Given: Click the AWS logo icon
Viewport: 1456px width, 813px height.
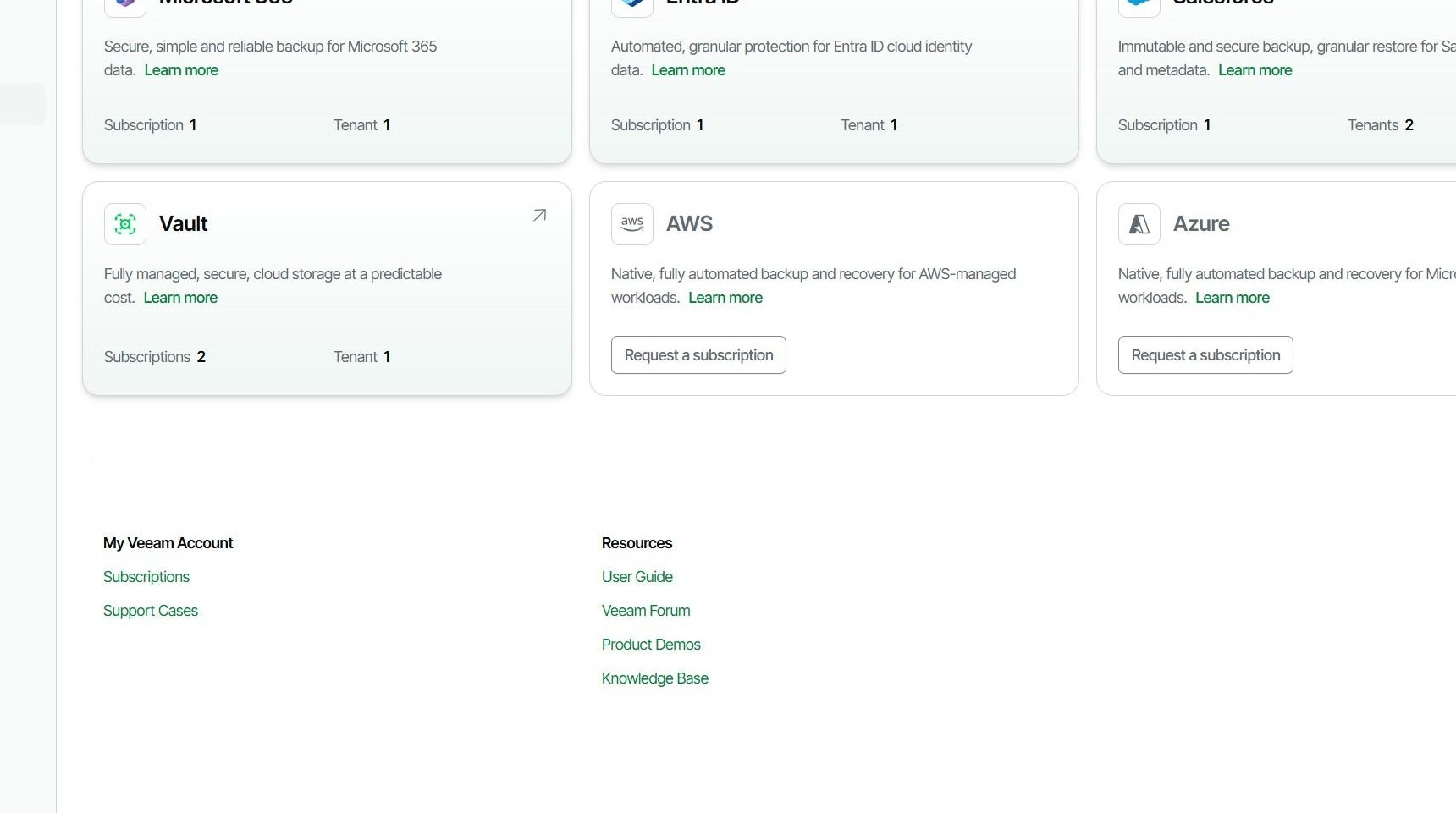Looking at the screenshot, I should (632, 224).
